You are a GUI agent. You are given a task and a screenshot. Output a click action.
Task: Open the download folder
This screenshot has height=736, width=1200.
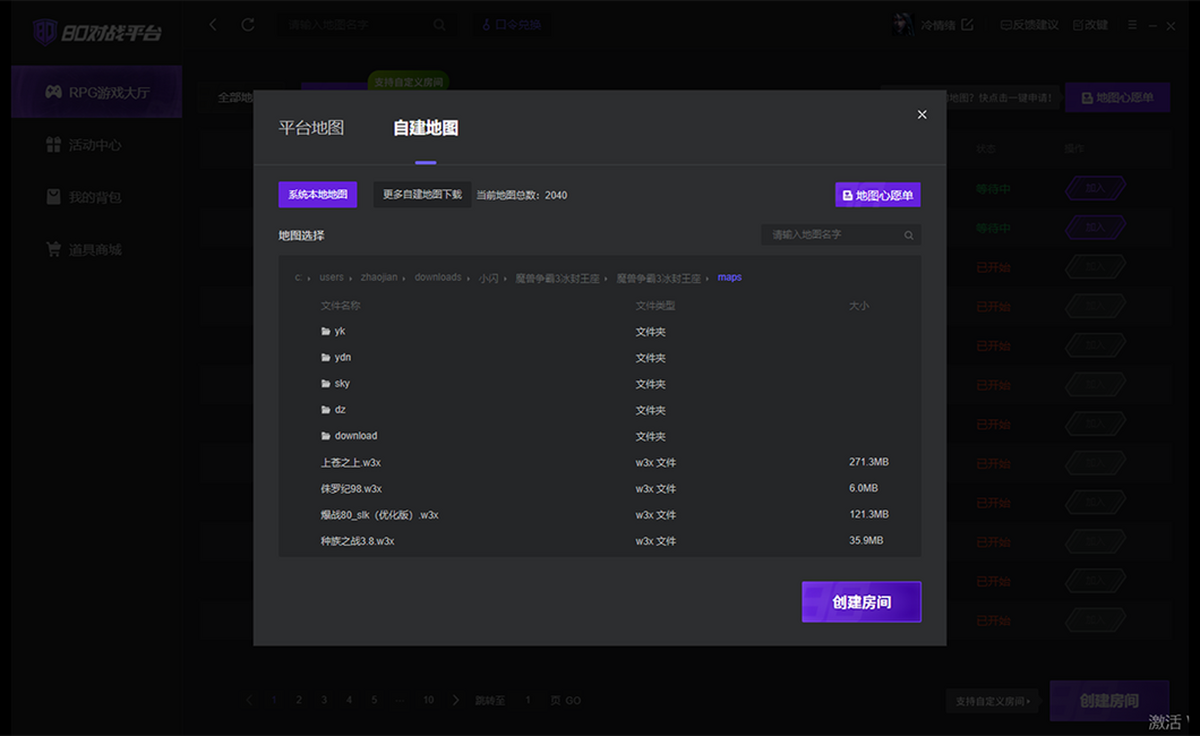tap(355, 436)
